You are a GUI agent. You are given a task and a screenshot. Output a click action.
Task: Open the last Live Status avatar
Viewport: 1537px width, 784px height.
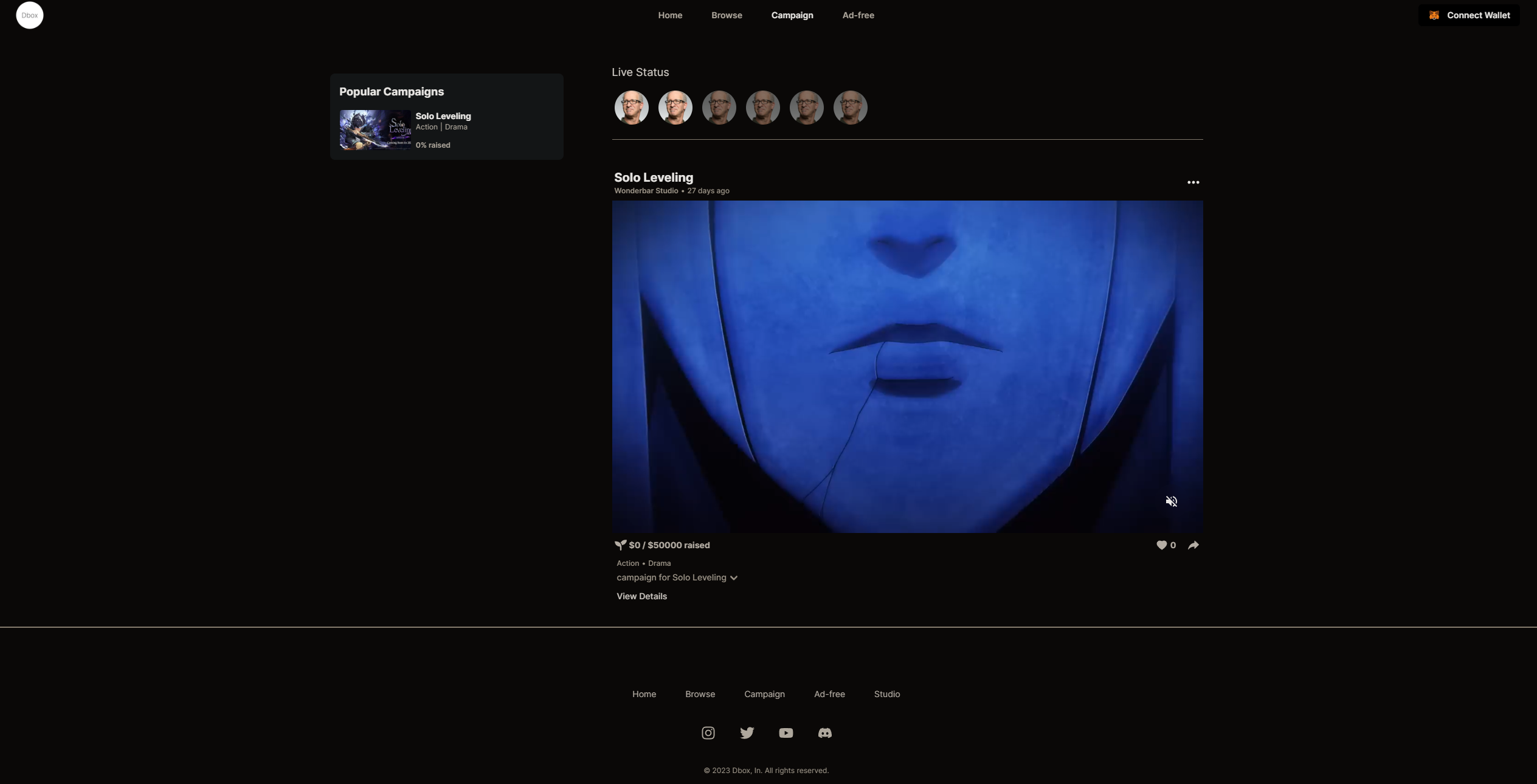[x=851, y=108]
